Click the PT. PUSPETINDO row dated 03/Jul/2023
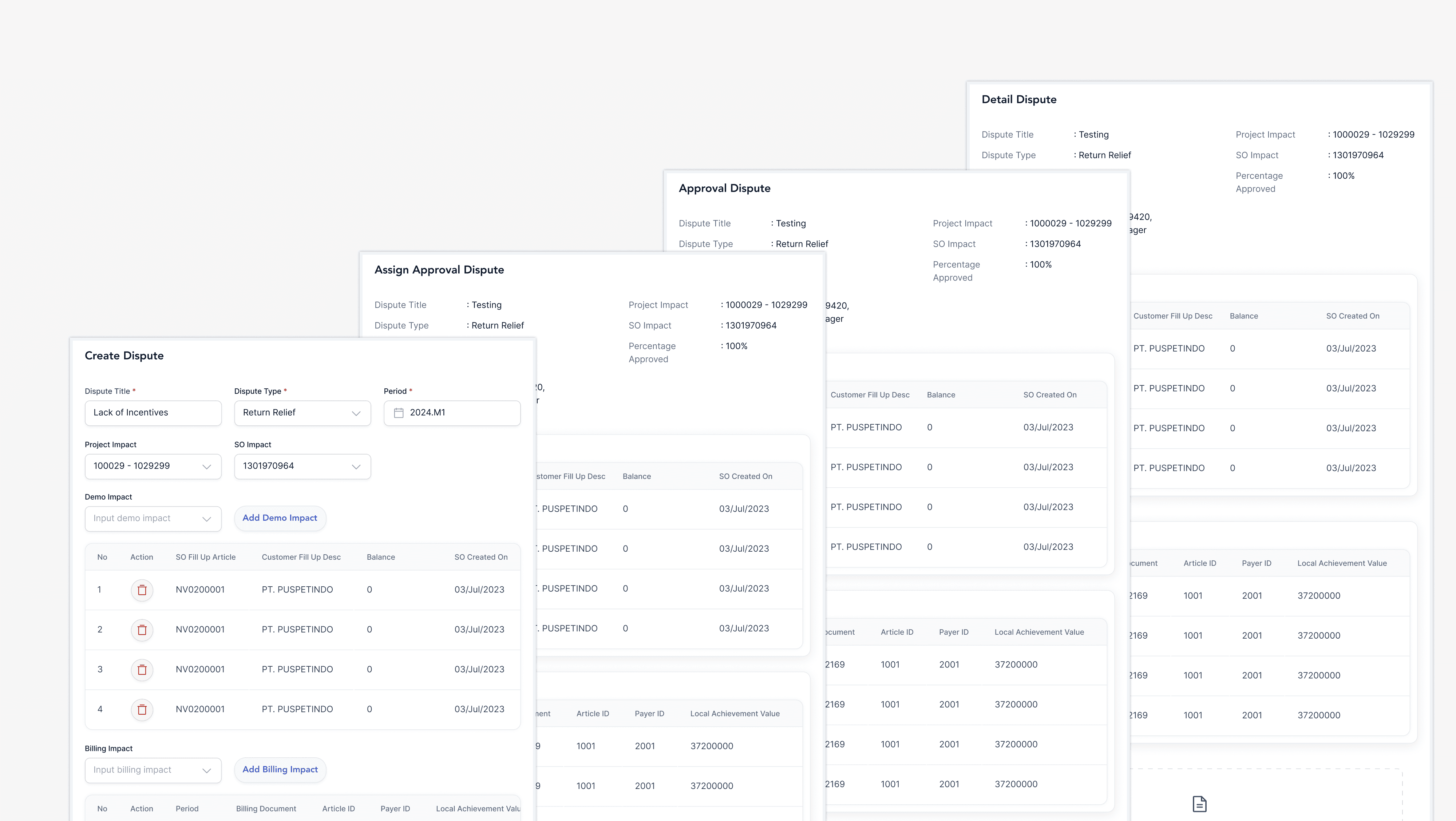Viewport: 1456px width, 821px height. (x=298, y=590)
